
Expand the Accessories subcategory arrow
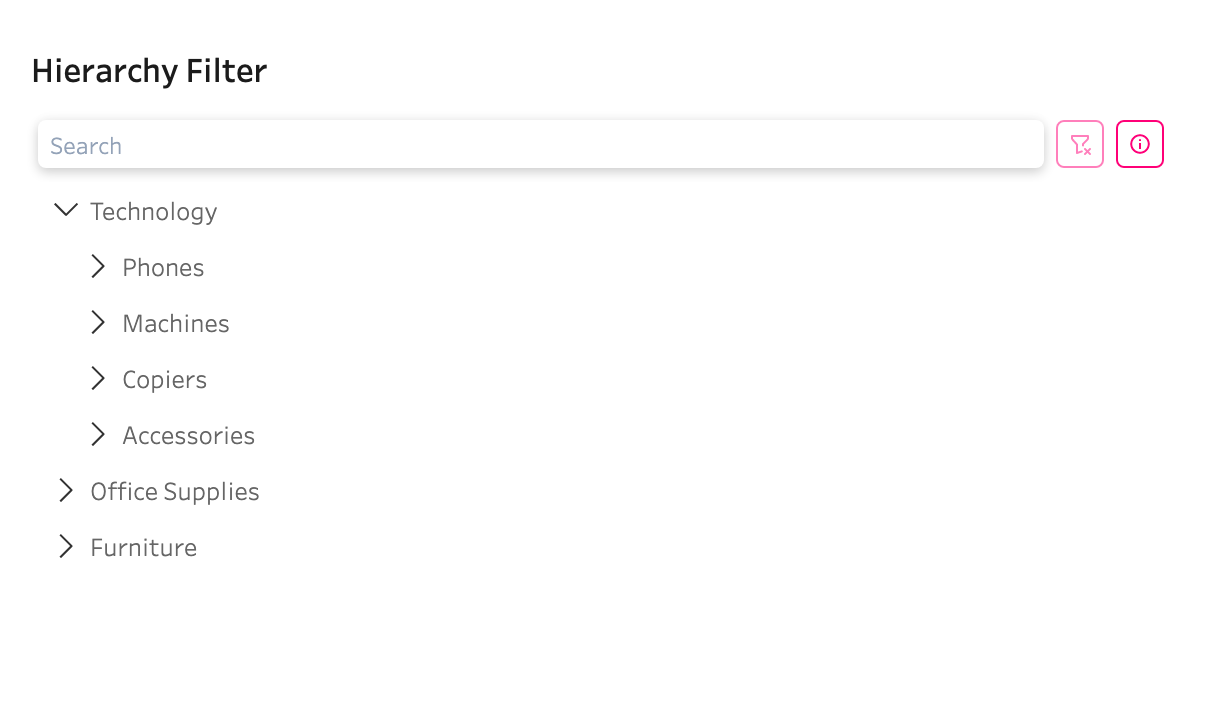[x=98, y=434]
